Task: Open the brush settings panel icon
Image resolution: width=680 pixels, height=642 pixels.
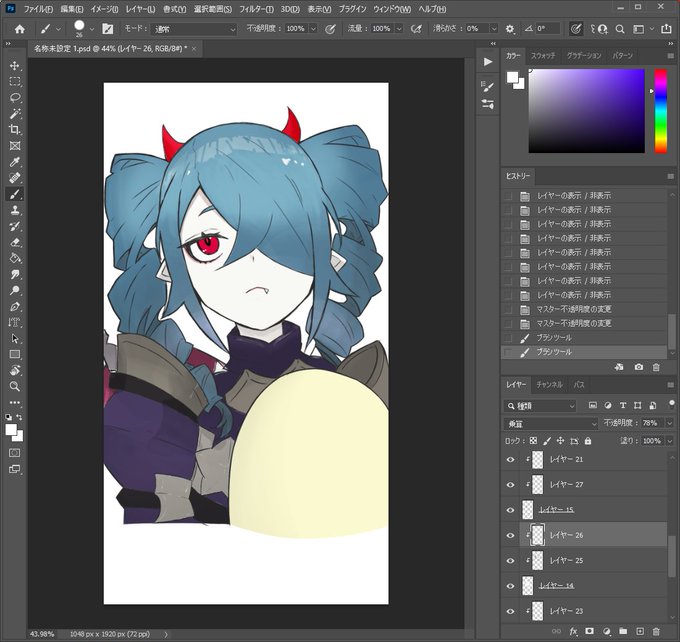Action: click(107, 29)
